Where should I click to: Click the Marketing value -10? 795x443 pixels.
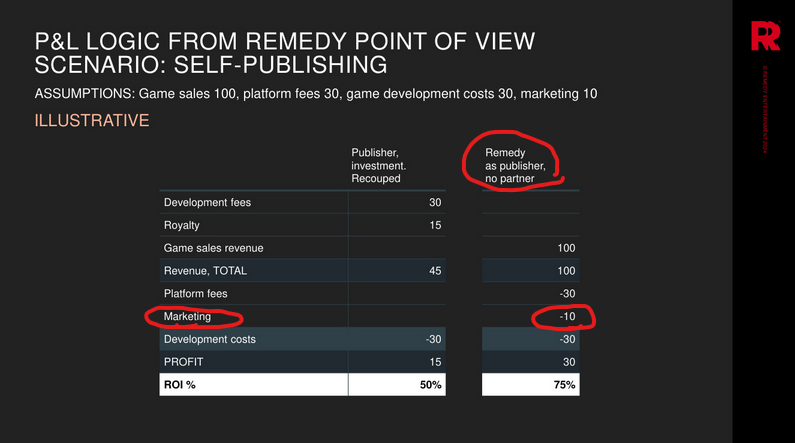click(567, 316)
